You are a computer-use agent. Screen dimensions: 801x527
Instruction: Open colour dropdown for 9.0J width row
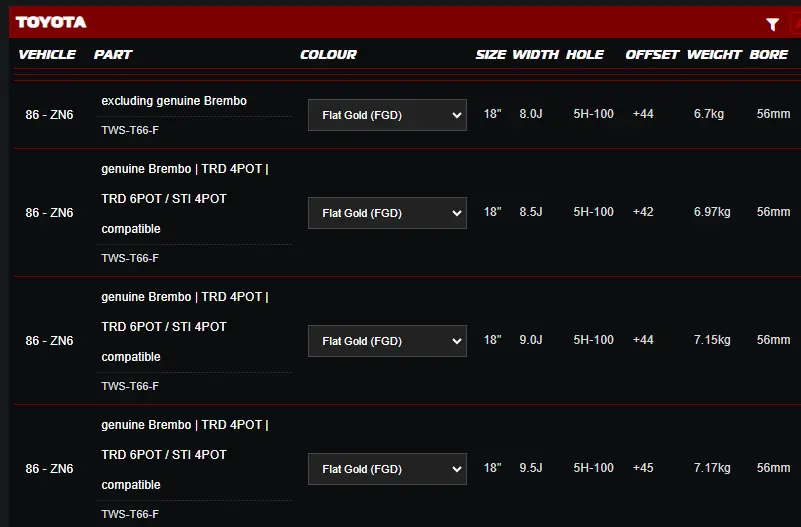point(387,341)
